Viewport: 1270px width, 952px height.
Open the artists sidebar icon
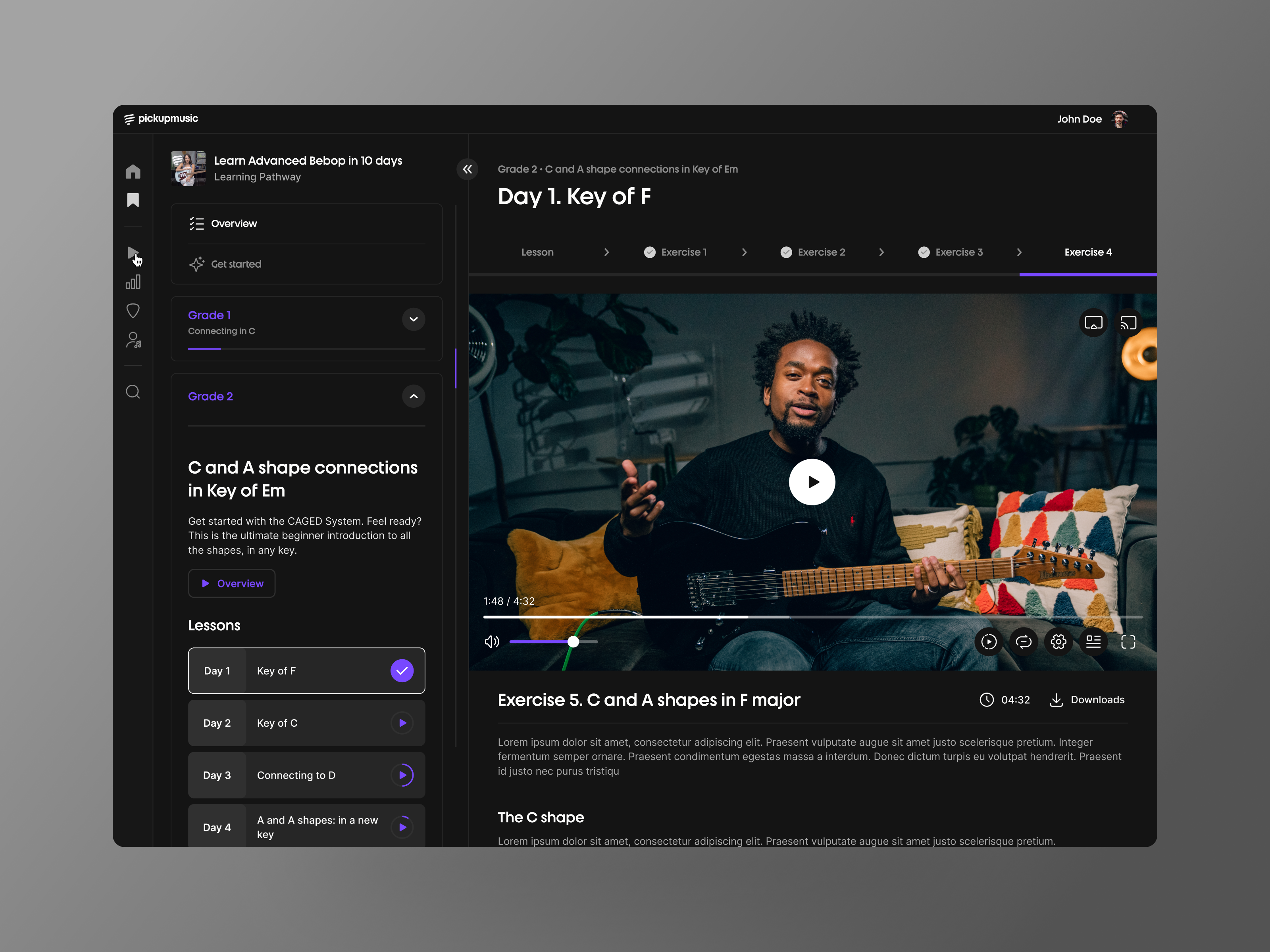point(133,340)
